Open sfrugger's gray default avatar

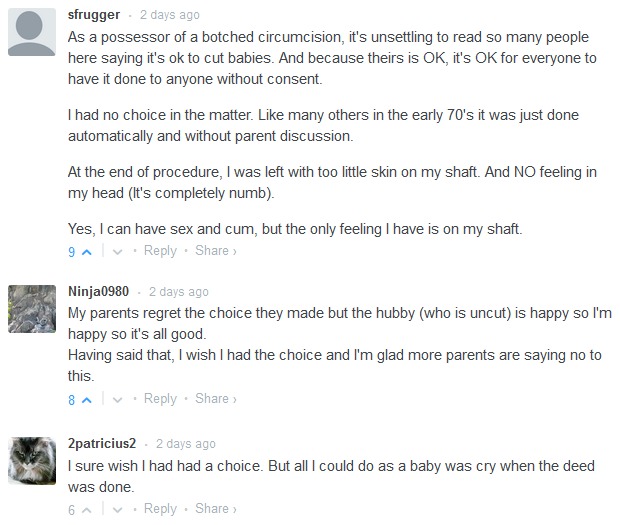31,32
